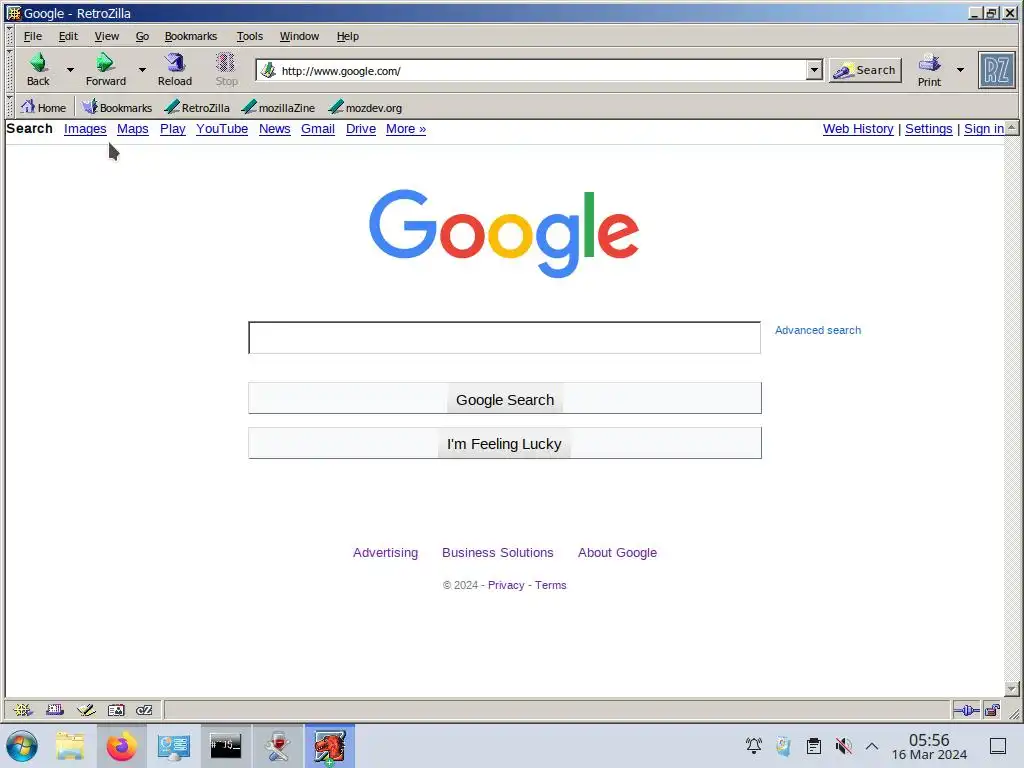The height and width of the screenshot is (768, 1024).
Task: Toggle online/offline connection icon
Action: [966, 711]
